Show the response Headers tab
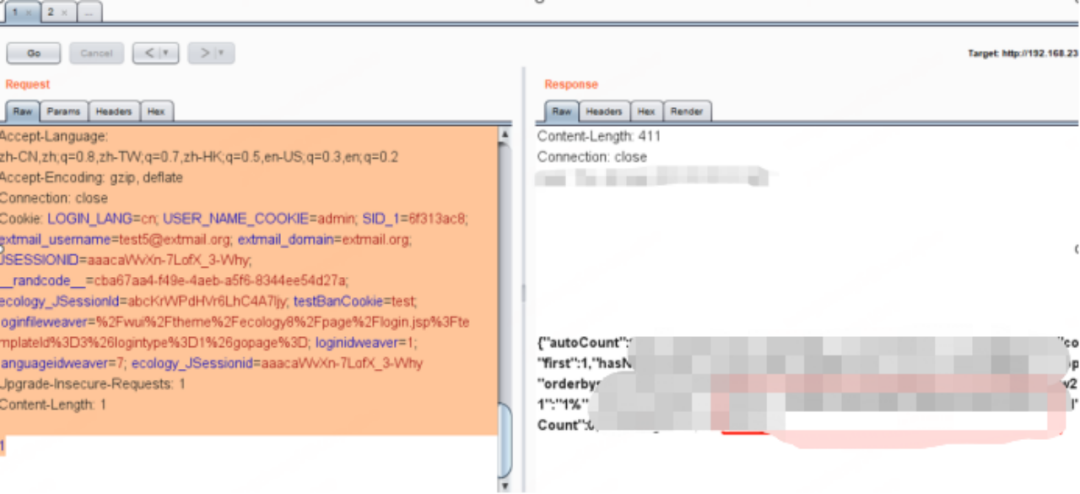 pyautogui.click(x=604, y=112)
